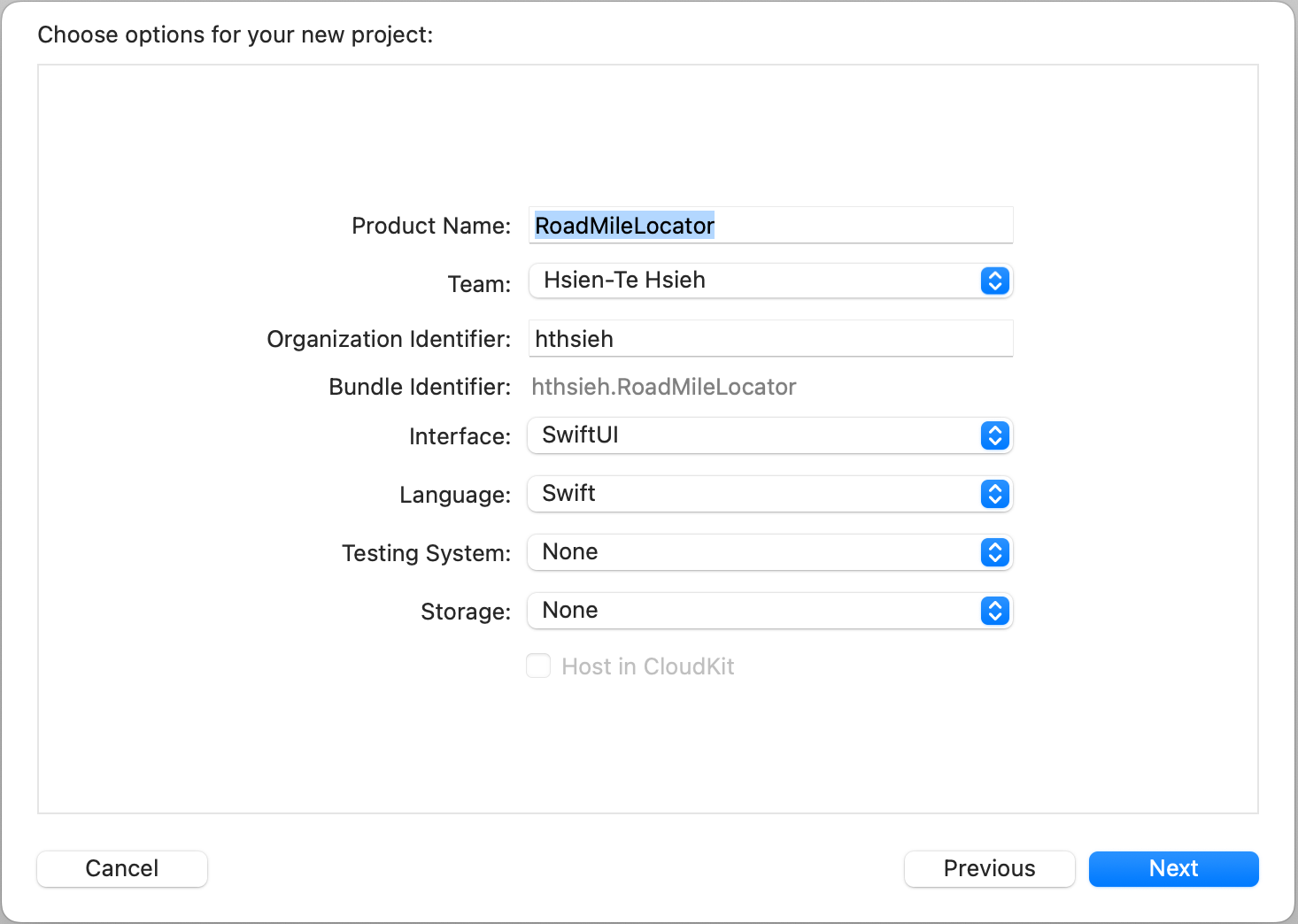This screenshot has width=1298, height=924.
Task: Open the Testing System popup showing None
Action: point(753,553)
